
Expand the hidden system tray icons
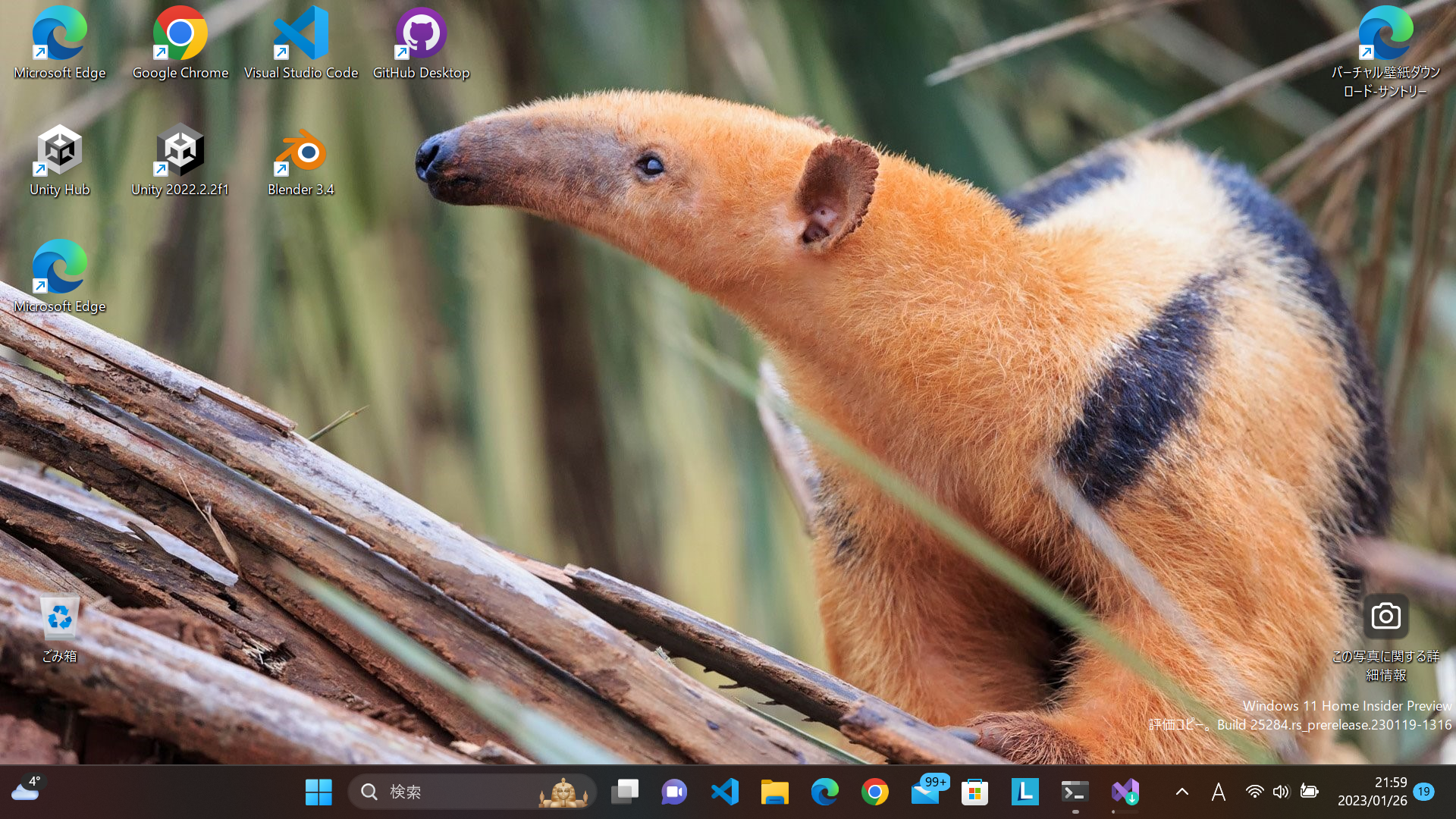click(x=1181, y=792)
